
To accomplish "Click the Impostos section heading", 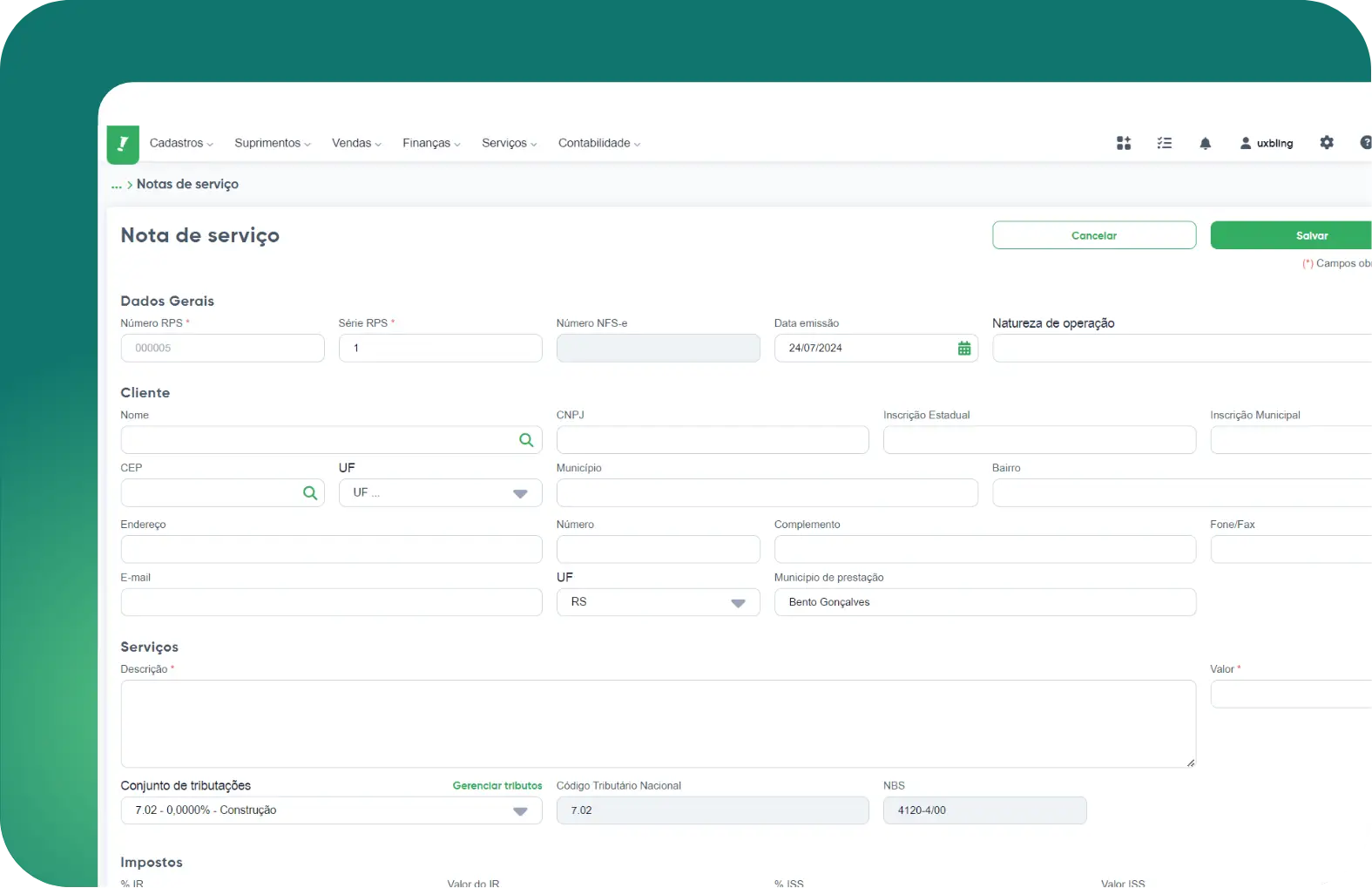I will click(152, 863).
